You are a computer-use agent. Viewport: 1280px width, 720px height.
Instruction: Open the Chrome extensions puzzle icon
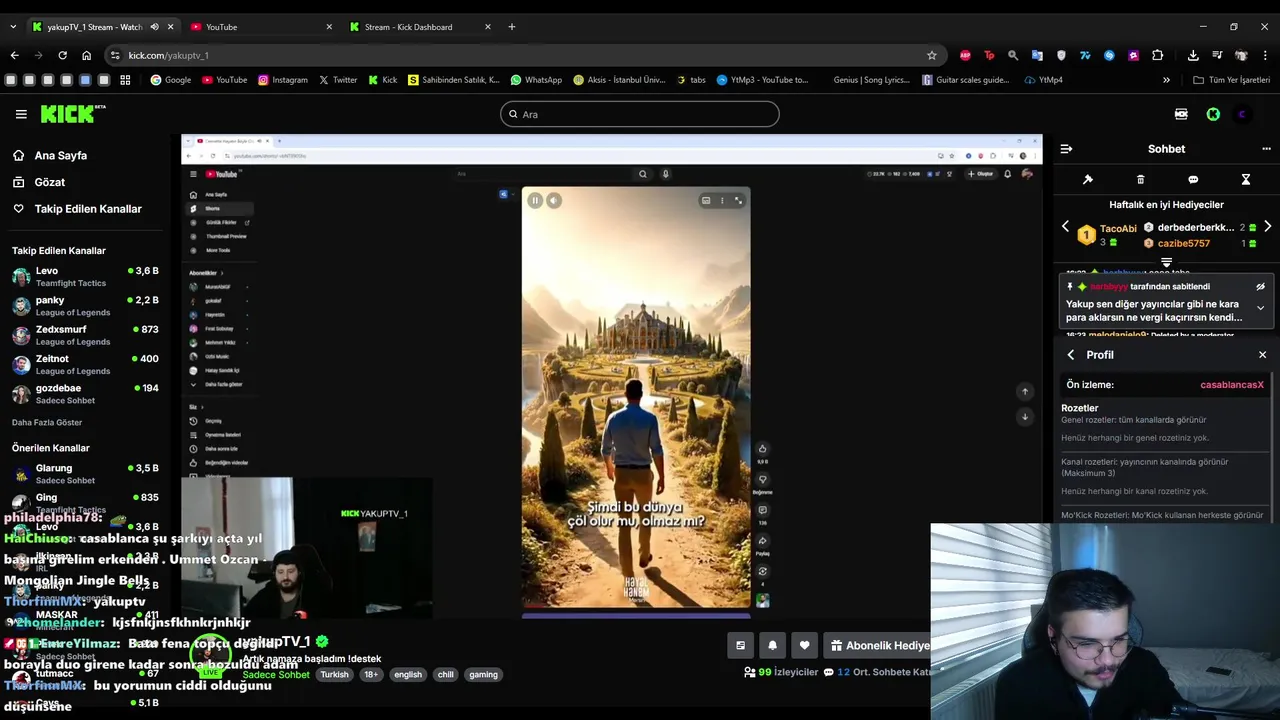1157,55
